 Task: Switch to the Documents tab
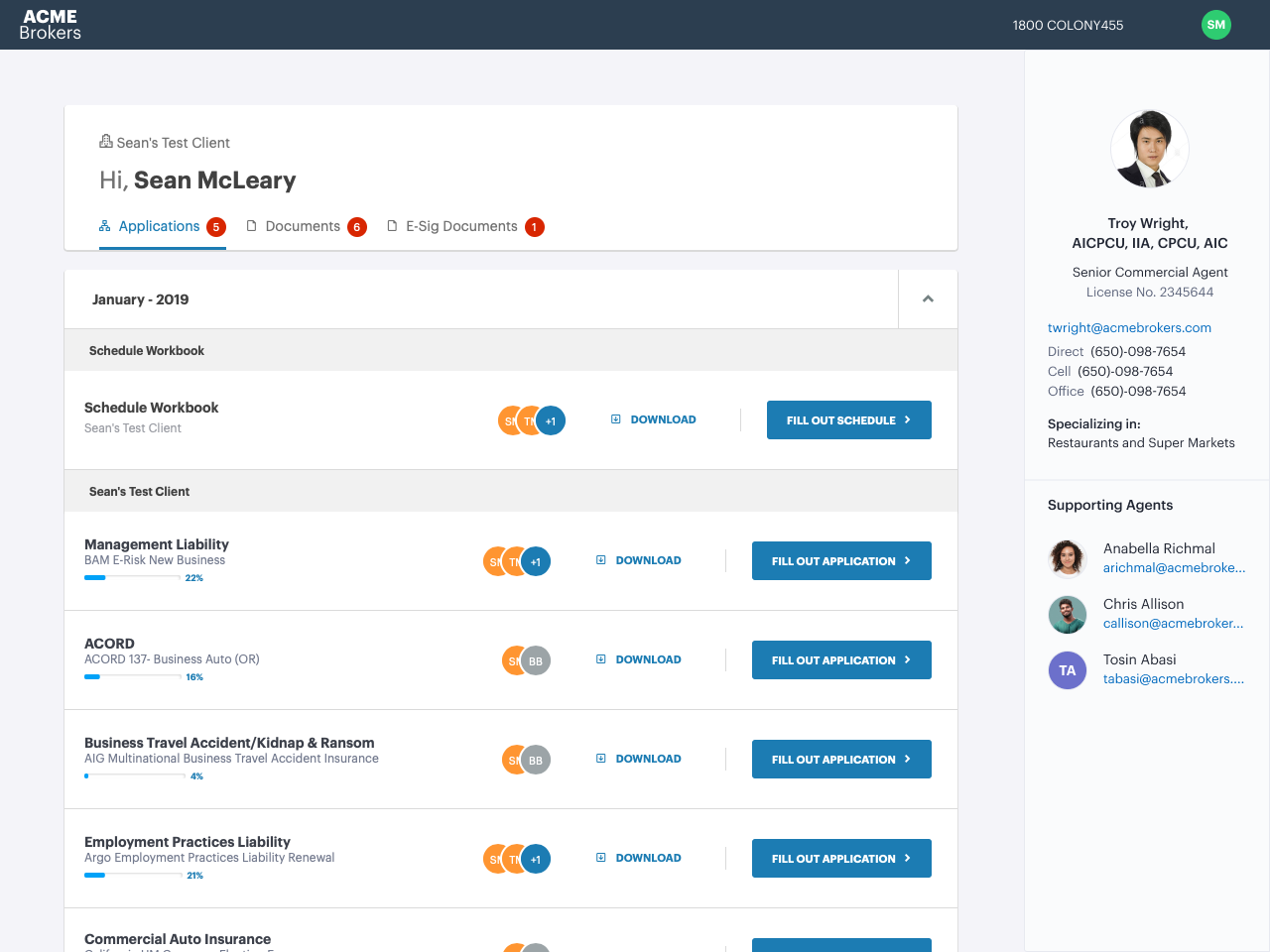coord(303,226)
